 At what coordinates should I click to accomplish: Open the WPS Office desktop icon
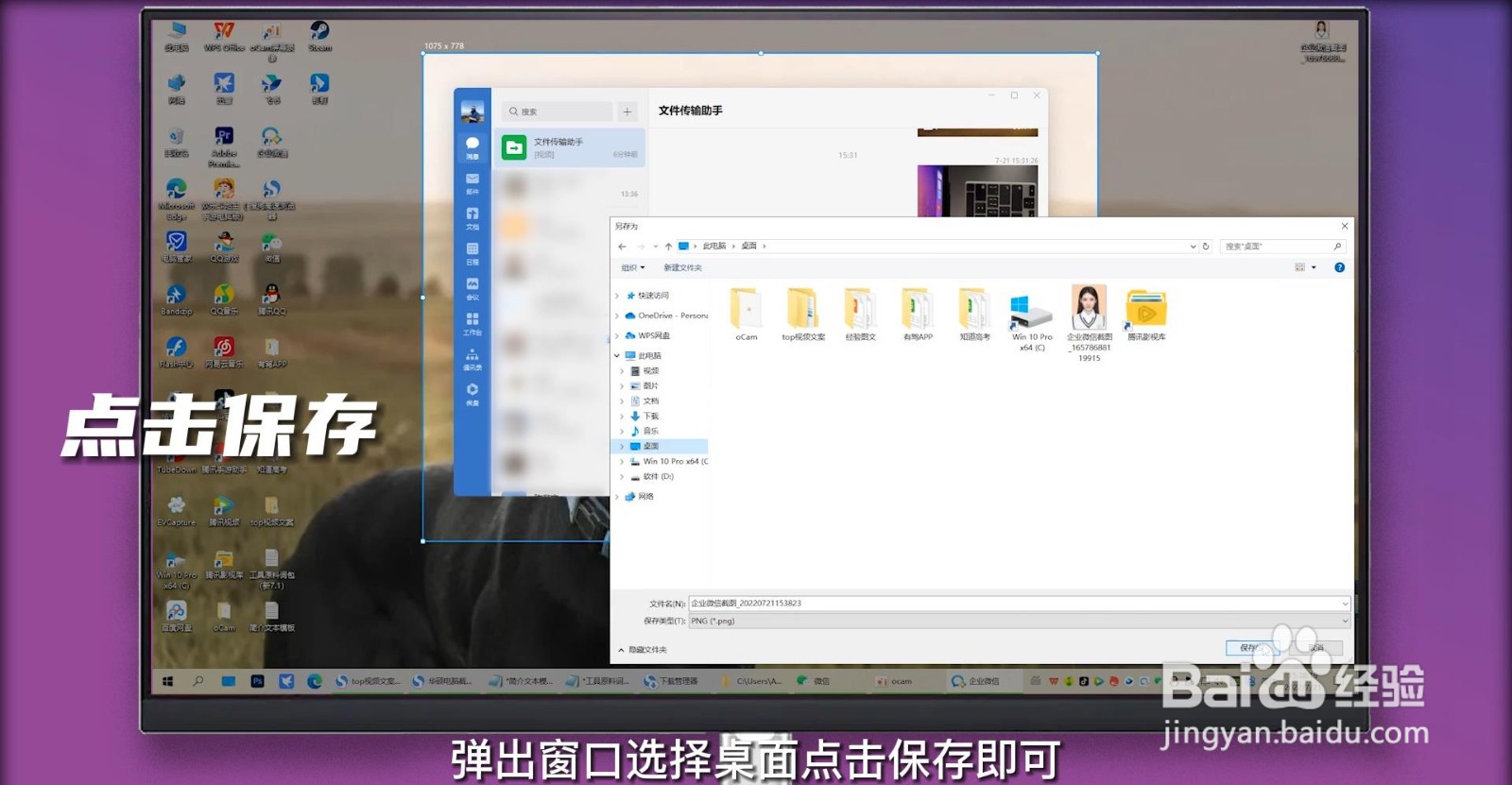point(224,37)
